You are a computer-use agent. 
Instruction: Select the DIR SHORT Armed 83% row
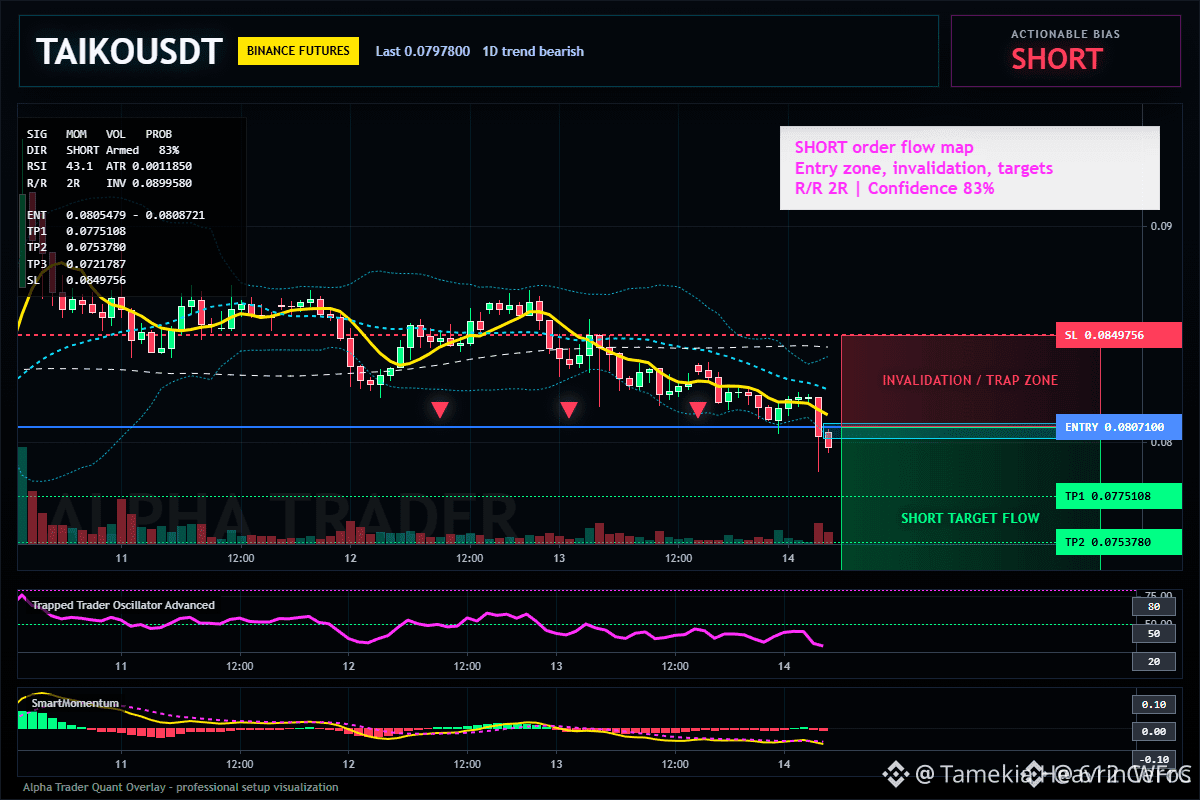tap(103, 149)
